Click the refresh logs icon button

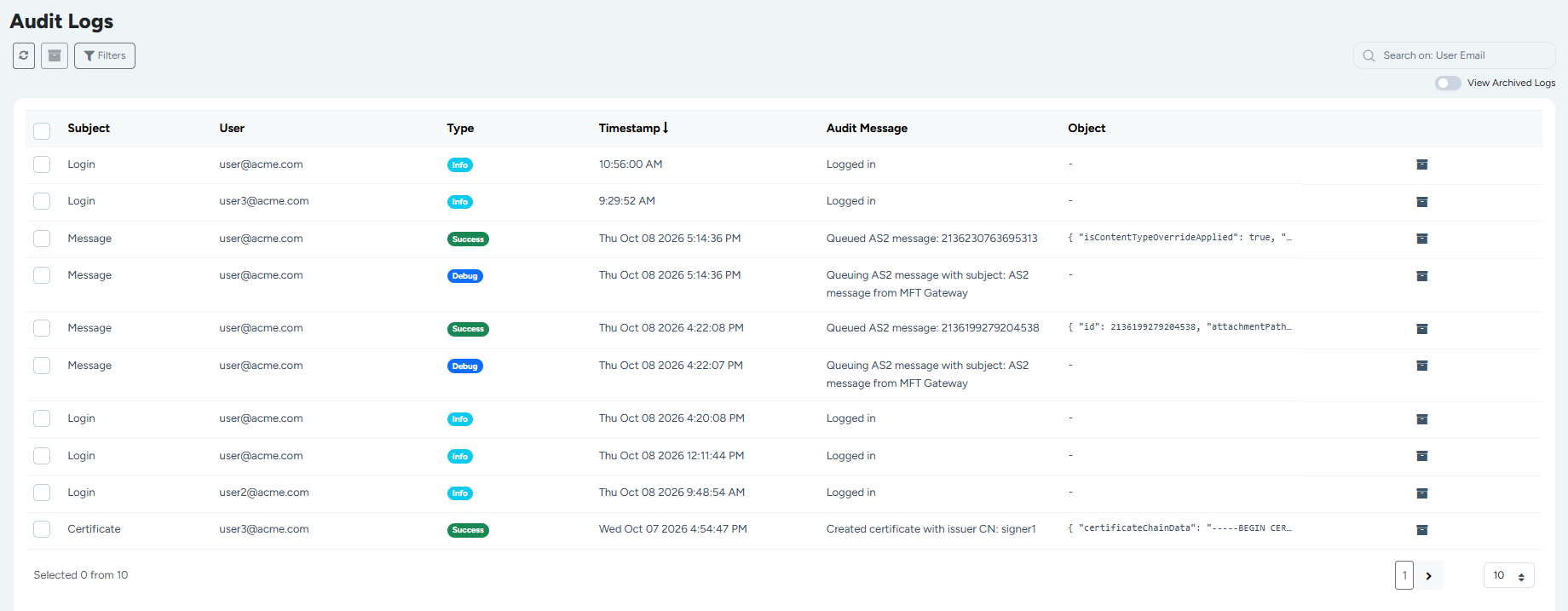(24, 55)
